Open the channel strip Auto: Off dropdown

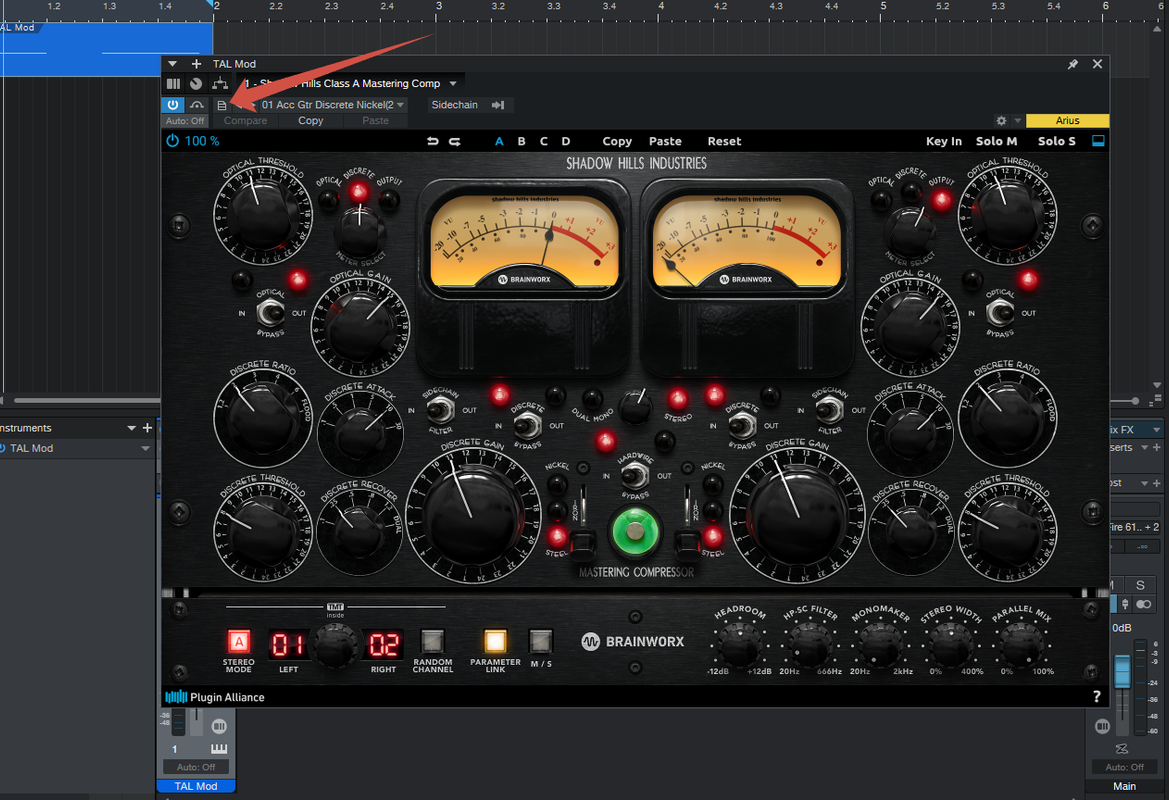(196, 766)
